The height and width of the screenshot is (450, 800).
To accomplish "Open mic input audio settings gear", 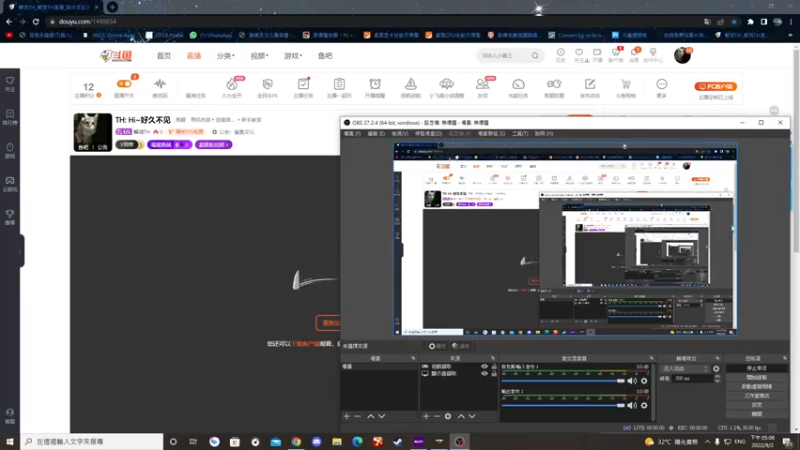I will point(644,381).
